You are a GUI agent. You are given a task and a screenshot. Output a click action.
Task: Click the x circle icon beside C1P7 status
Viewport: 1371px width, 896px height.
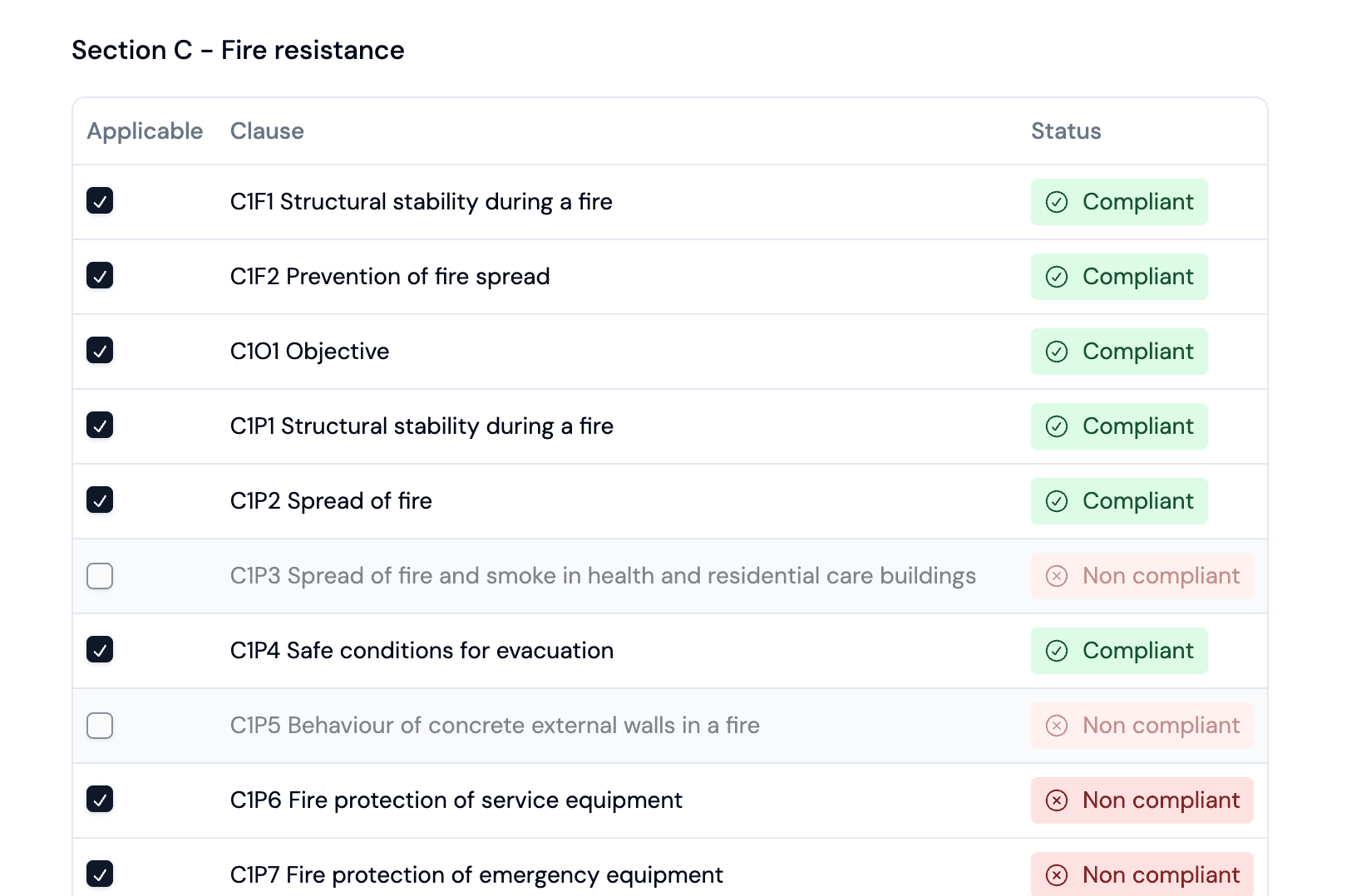[x=1057, y=874]
